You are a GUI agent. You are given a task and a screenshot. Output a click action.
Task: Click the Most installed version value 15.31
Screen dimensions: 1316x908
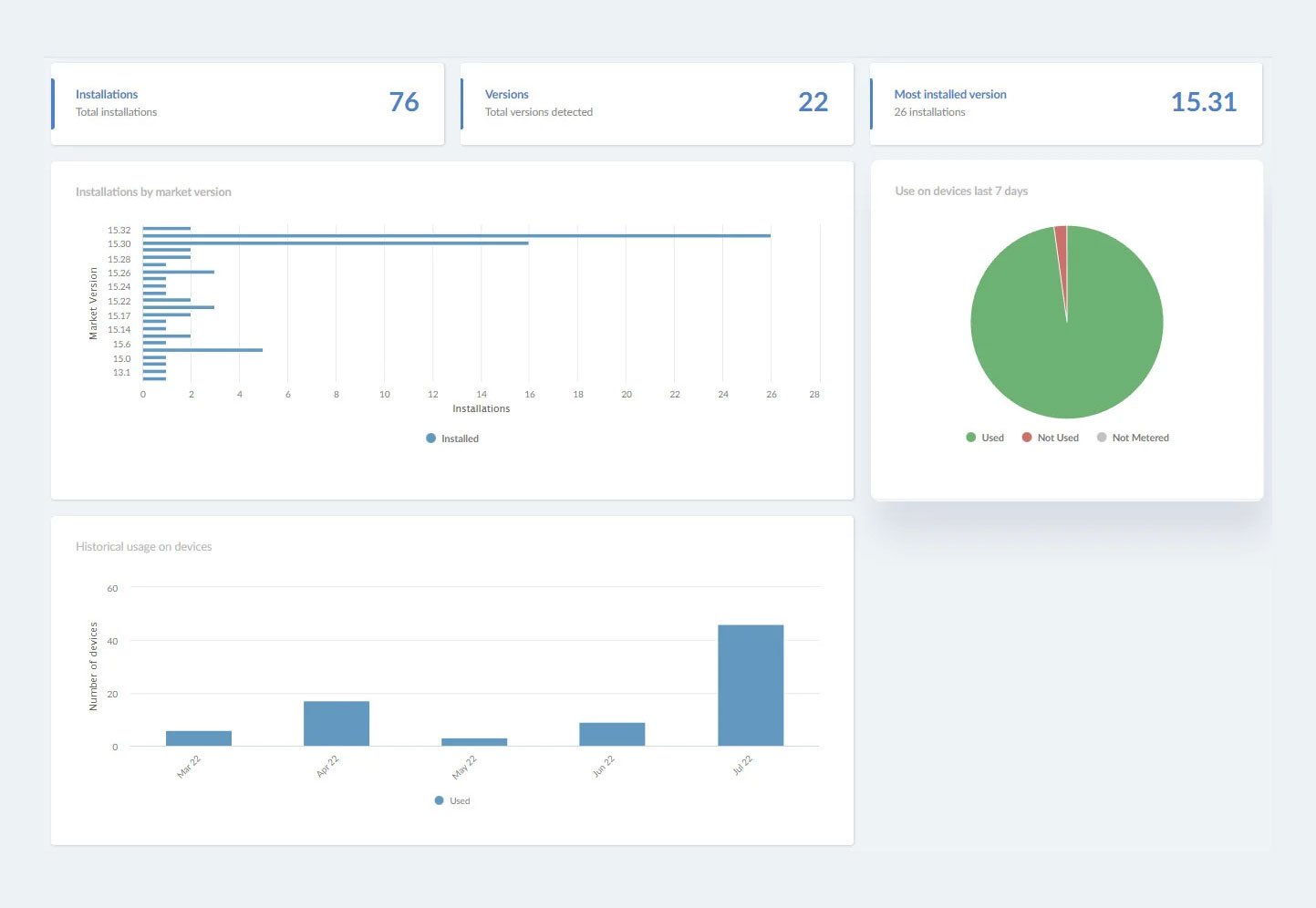[1205, 103]
